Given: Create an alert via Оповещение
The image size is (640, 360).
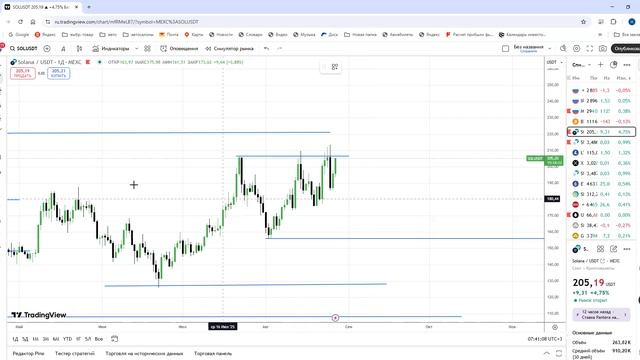Looking at the screenshot, I should point(179,49).
